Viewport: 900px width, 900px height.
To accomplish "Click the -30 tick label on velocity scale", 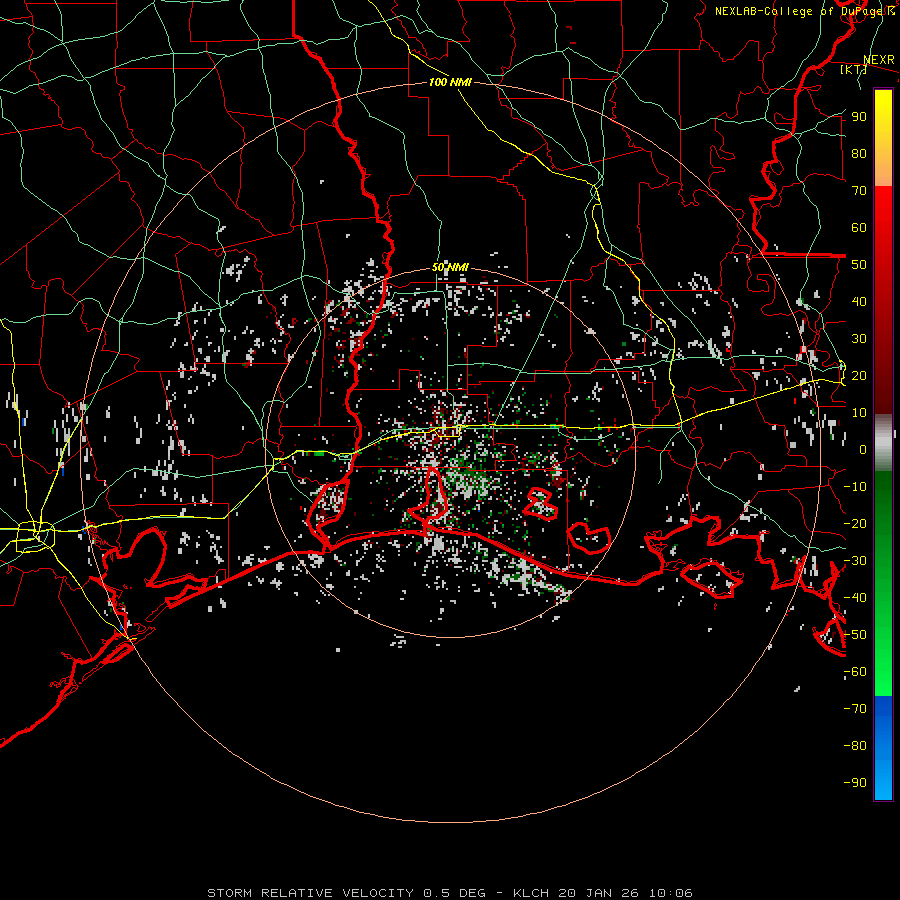I will 855,561.
